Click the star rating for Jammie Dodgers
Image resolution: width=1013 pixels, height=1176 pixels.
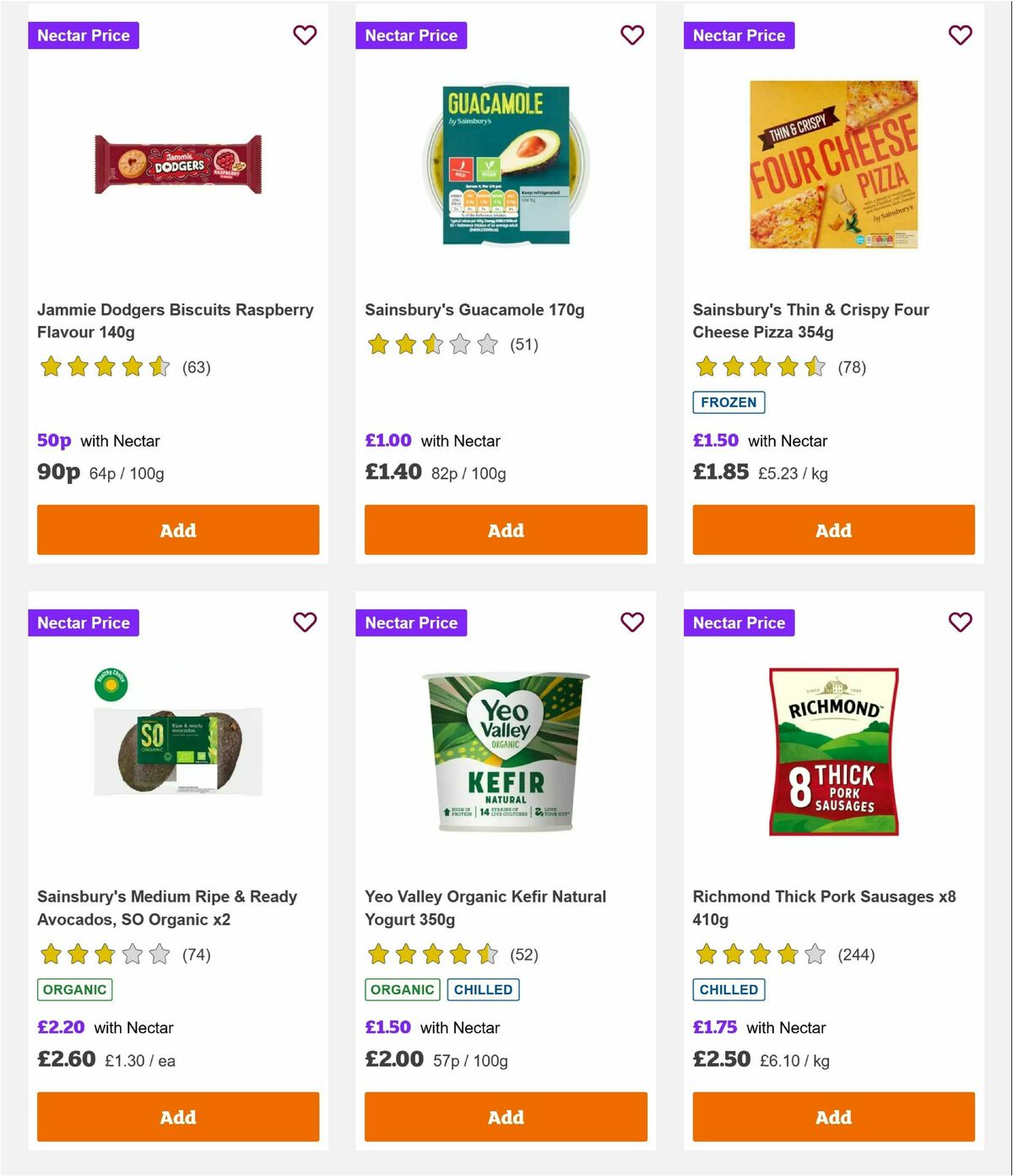tap(105, 367)
